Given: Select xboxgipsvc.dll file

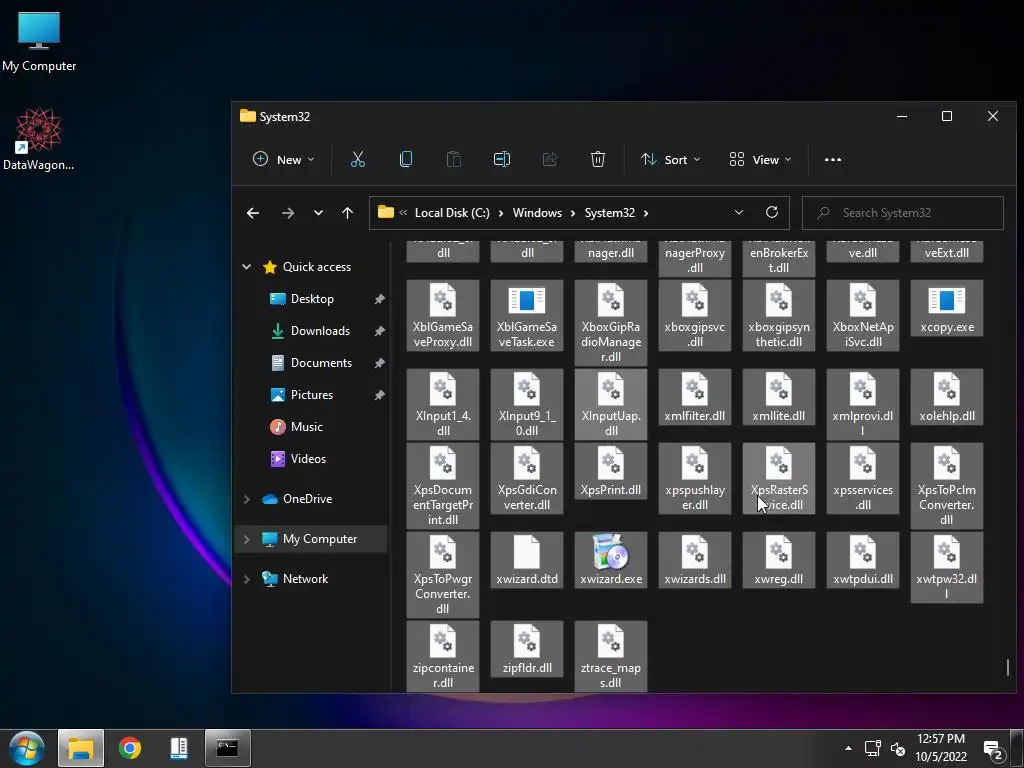Looking at the screenshot, I should [x=695, y=315].
